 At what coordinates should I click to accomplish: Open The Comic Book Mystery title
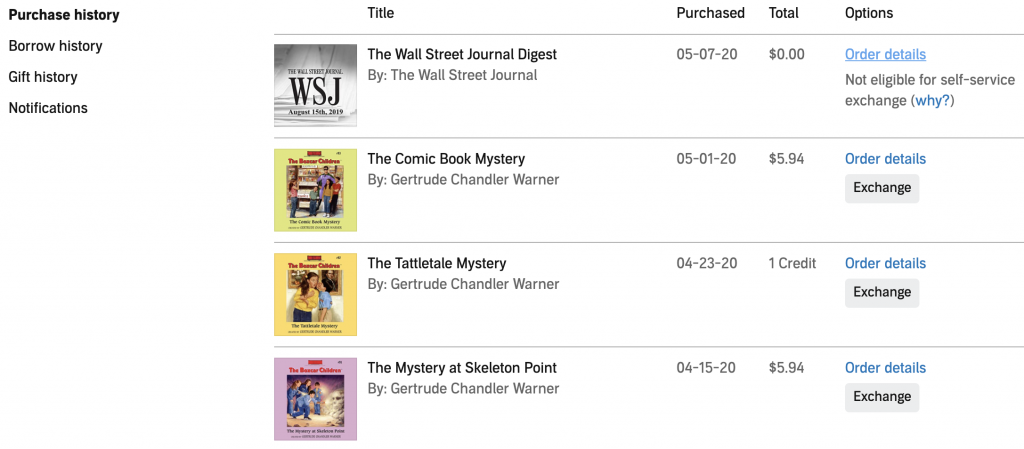point(446,159)
